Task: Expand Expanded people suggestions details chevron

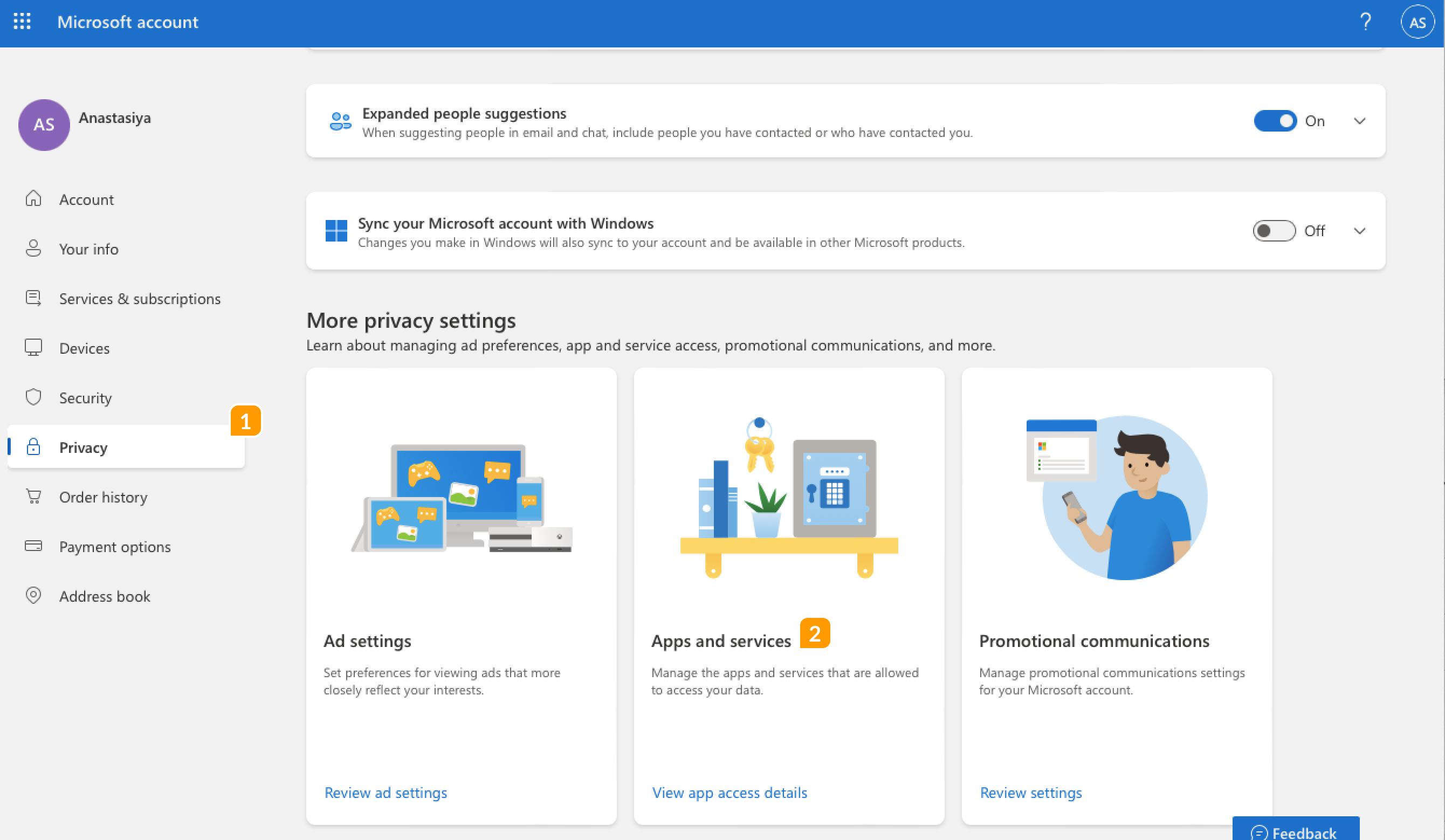Action: pos(1360,121)
